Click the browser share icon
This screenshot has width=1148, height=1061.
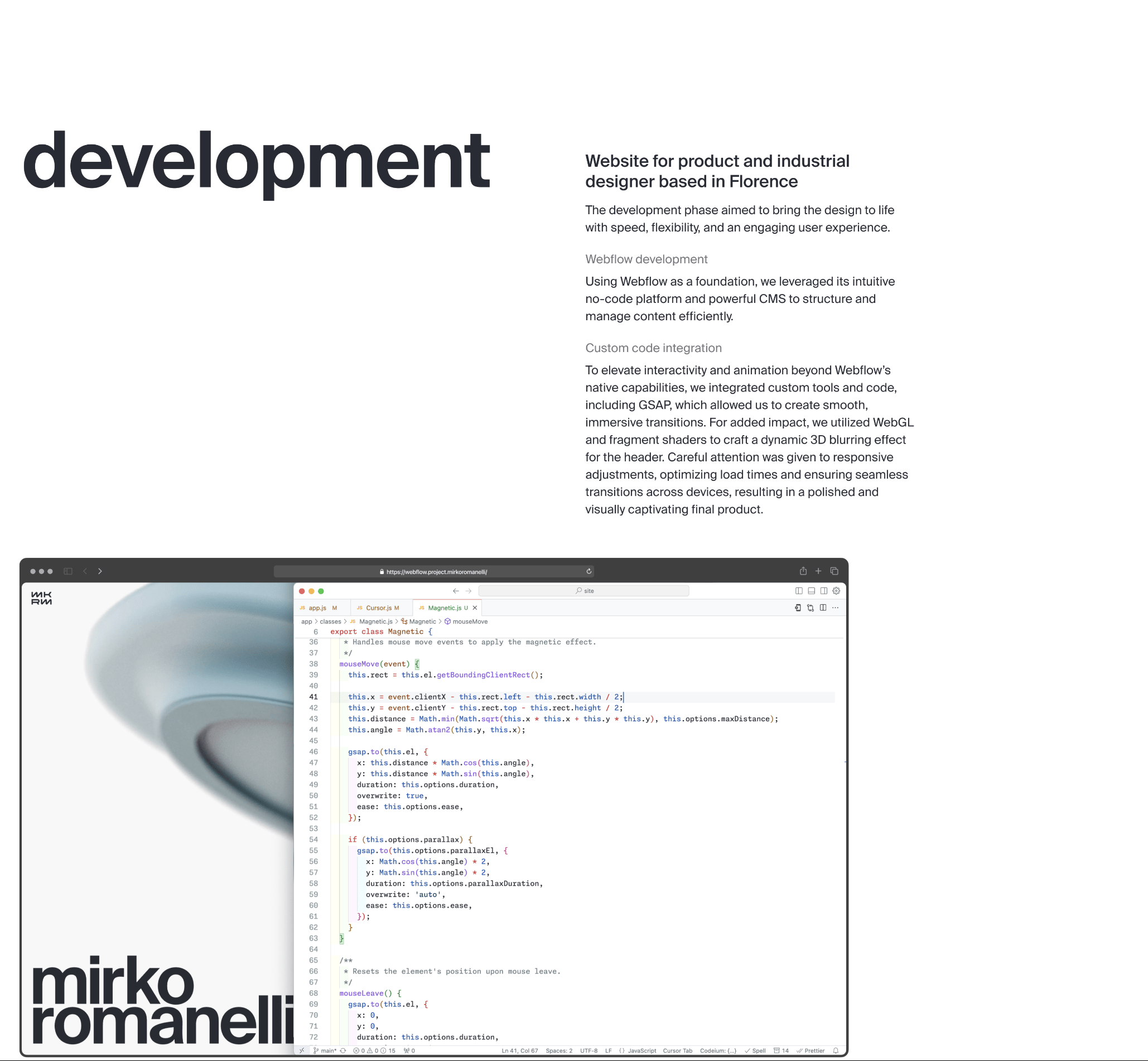pyautogui.click(x=803, y=571)
